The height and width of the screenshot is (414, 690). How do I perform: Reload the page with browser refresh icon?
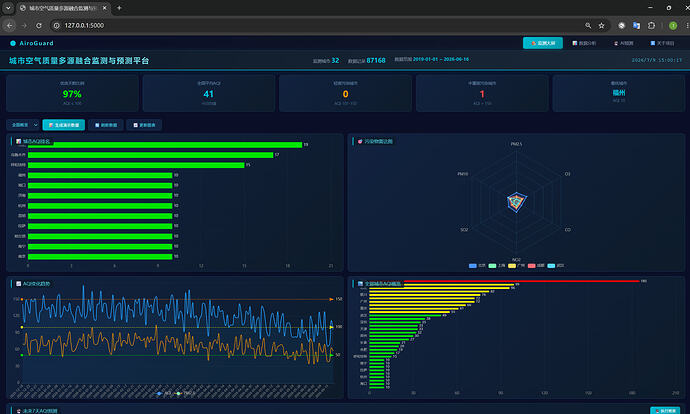pyautogui.click(x=39, y=26)
